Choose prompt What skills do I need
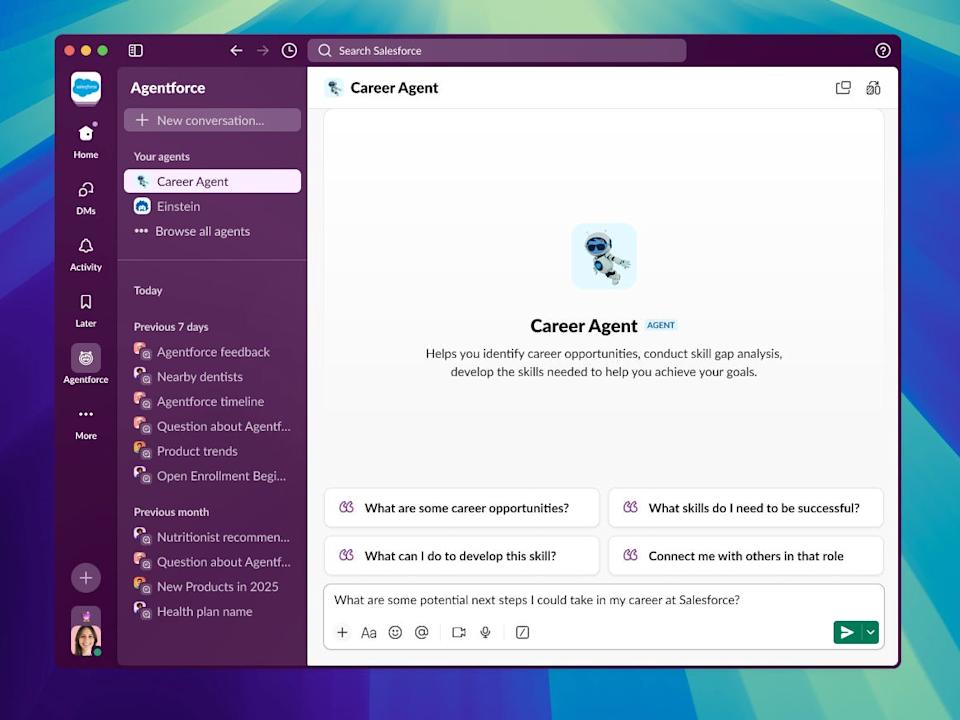The image size is (960, 720). coord(746,508)
